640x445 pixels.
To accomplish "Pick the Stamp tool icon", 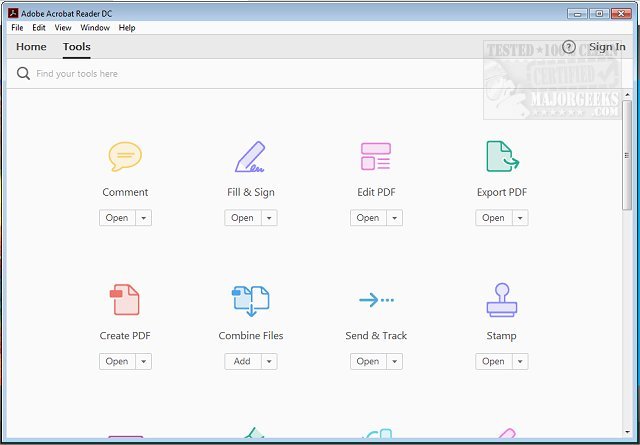I will coord(501,300).
